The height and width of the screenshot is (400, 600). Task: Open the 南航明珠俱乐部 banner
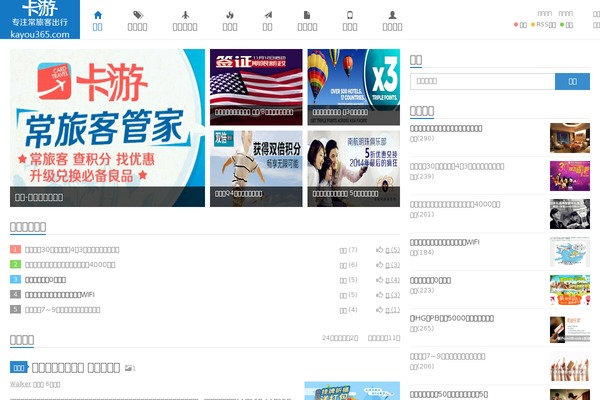coord(354,168)
